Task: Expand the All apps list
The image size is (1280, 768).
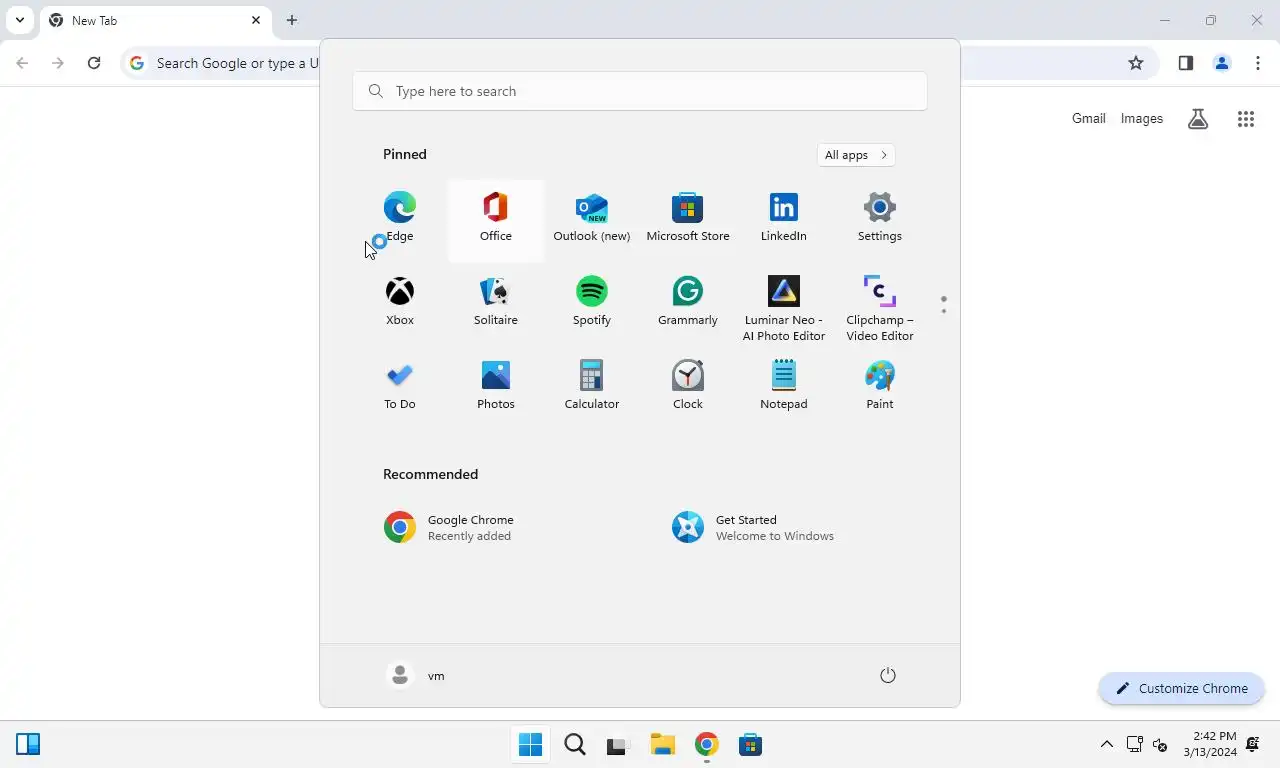Action: [855, 155]
